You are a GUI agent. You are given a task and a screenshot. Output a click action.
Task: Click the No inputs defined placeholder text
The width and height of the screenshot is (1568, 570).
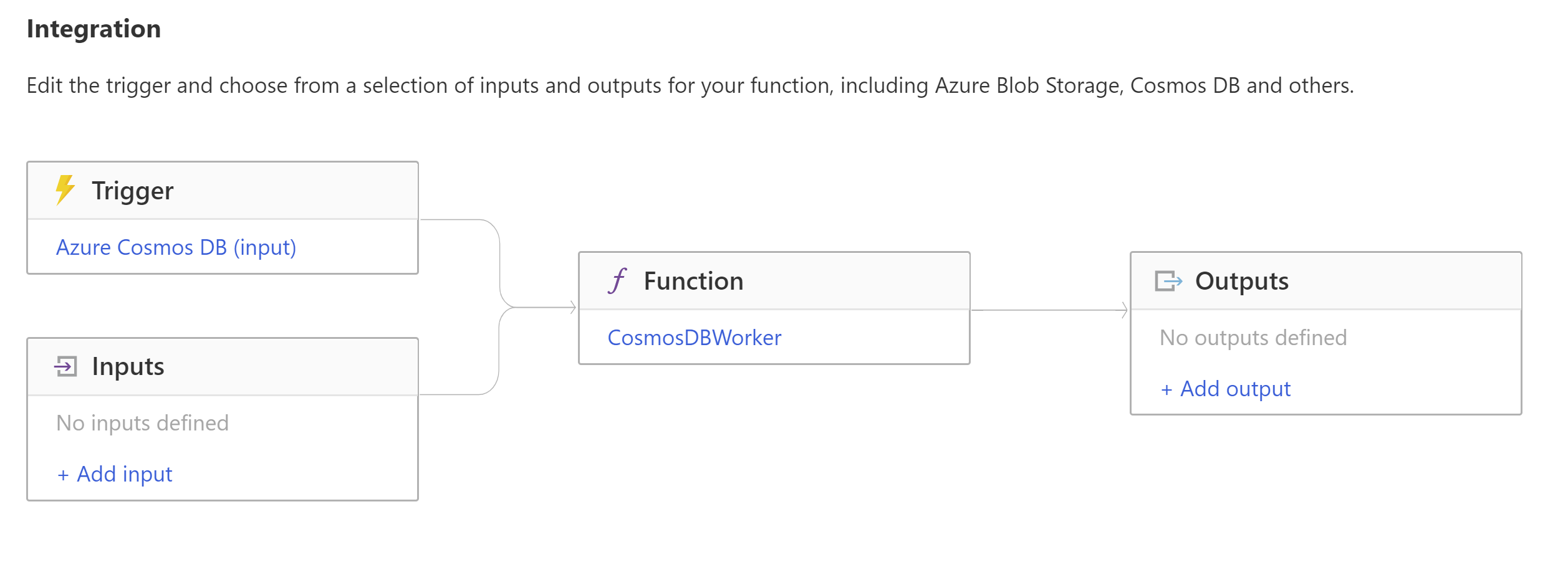pos(143,424)
